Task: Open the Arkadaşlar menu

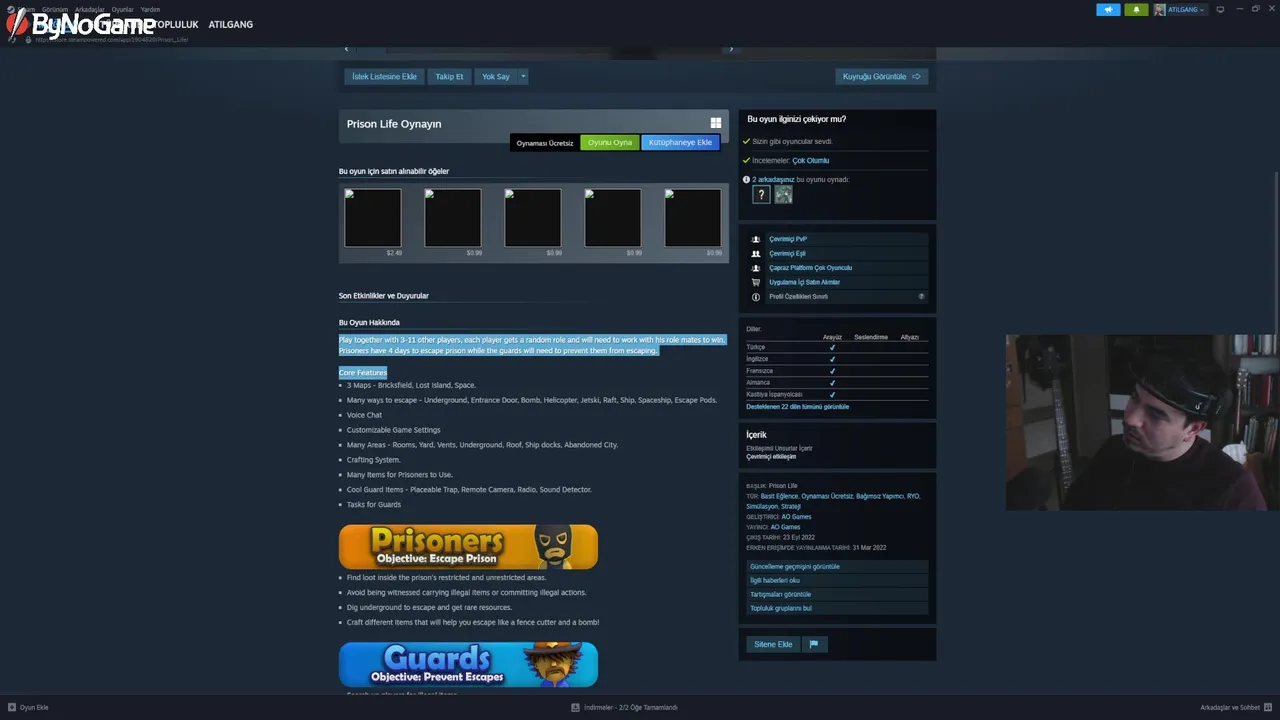Action: pyautogui.click(x=89, y=9)
